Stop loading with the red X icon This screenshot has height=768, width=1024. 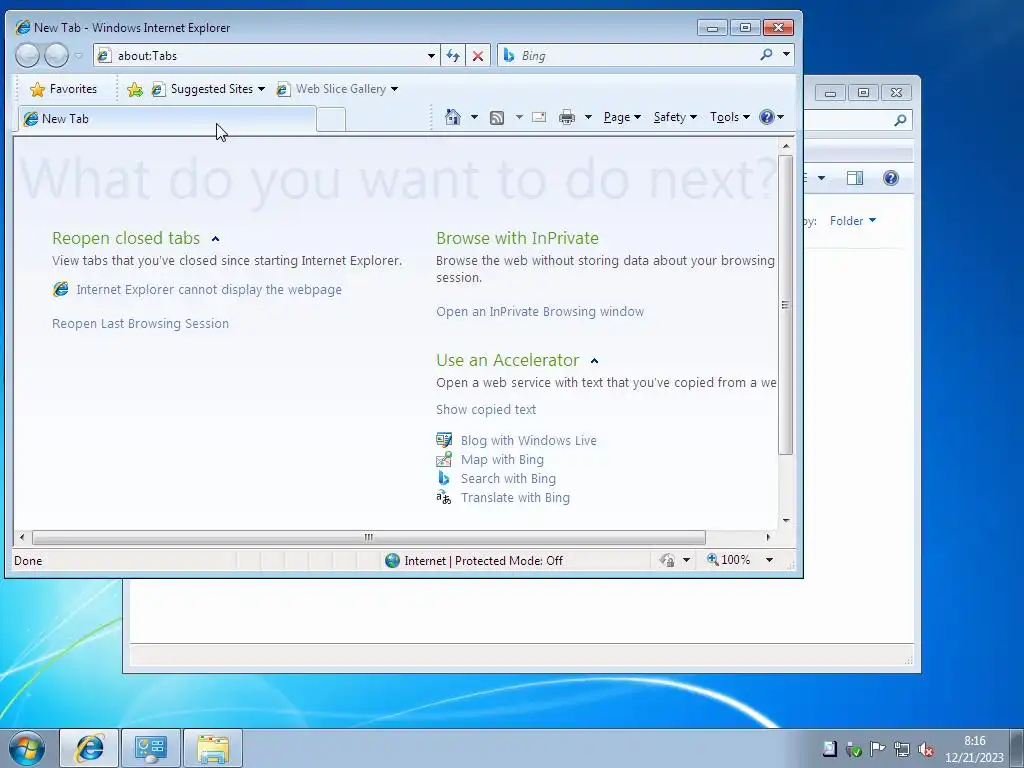(x=477, y=56)
